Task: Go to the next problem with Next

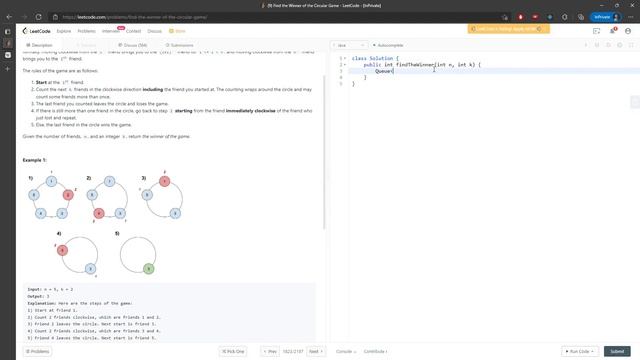Action: coord(316,351)
